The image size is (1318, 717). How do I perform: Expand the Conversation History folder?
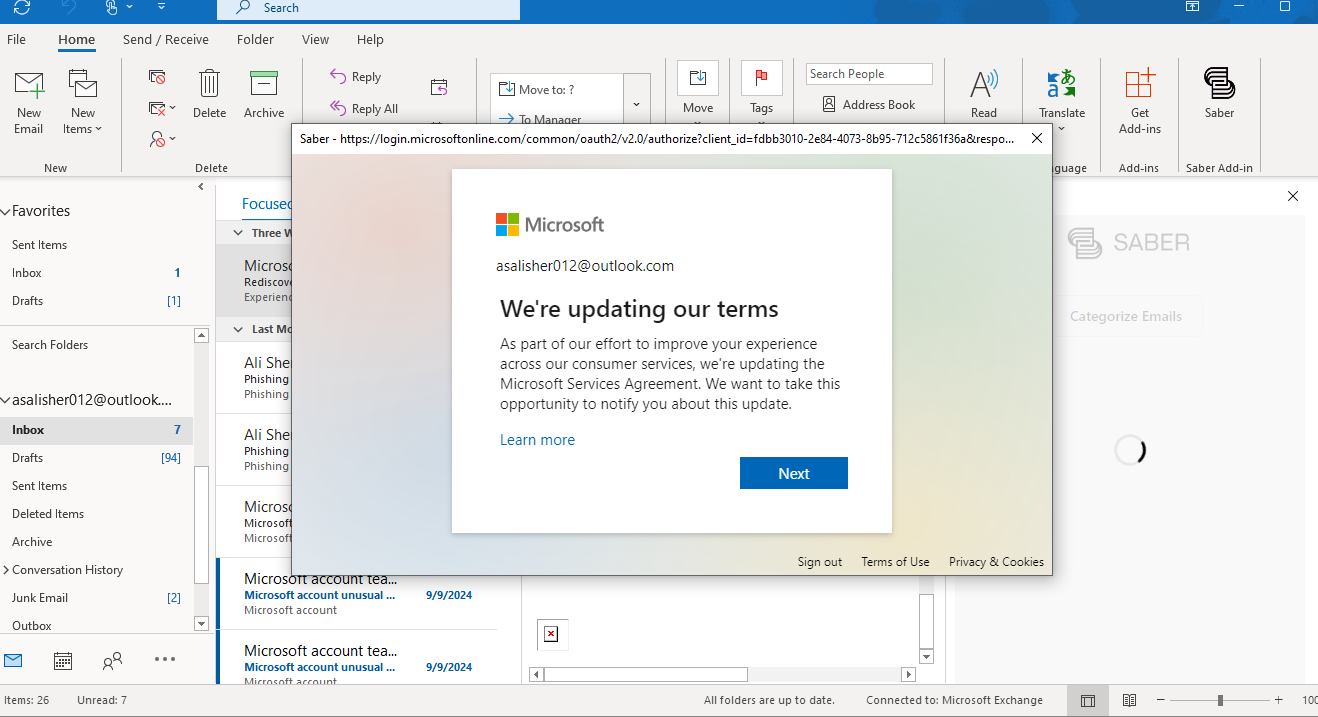[6, 570]
